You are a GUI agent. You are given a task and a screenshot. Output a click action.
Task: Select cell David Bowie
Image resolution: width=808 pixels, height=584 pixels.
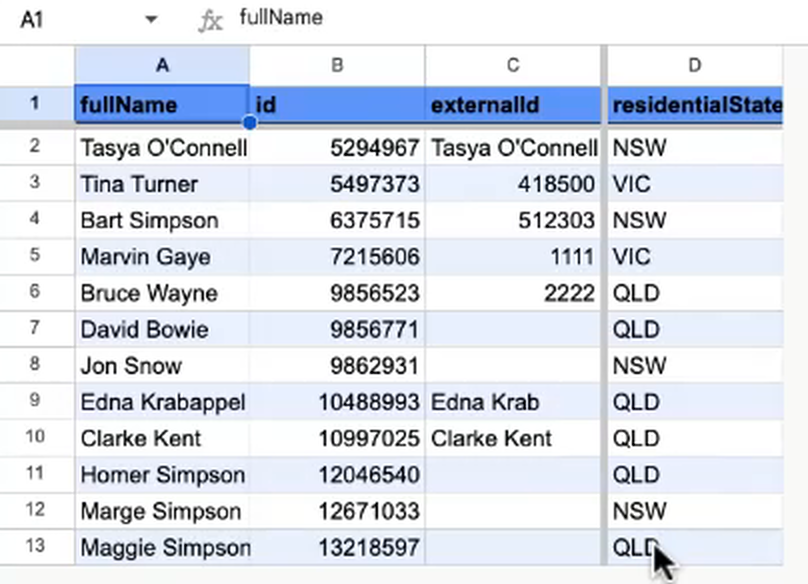162,329
